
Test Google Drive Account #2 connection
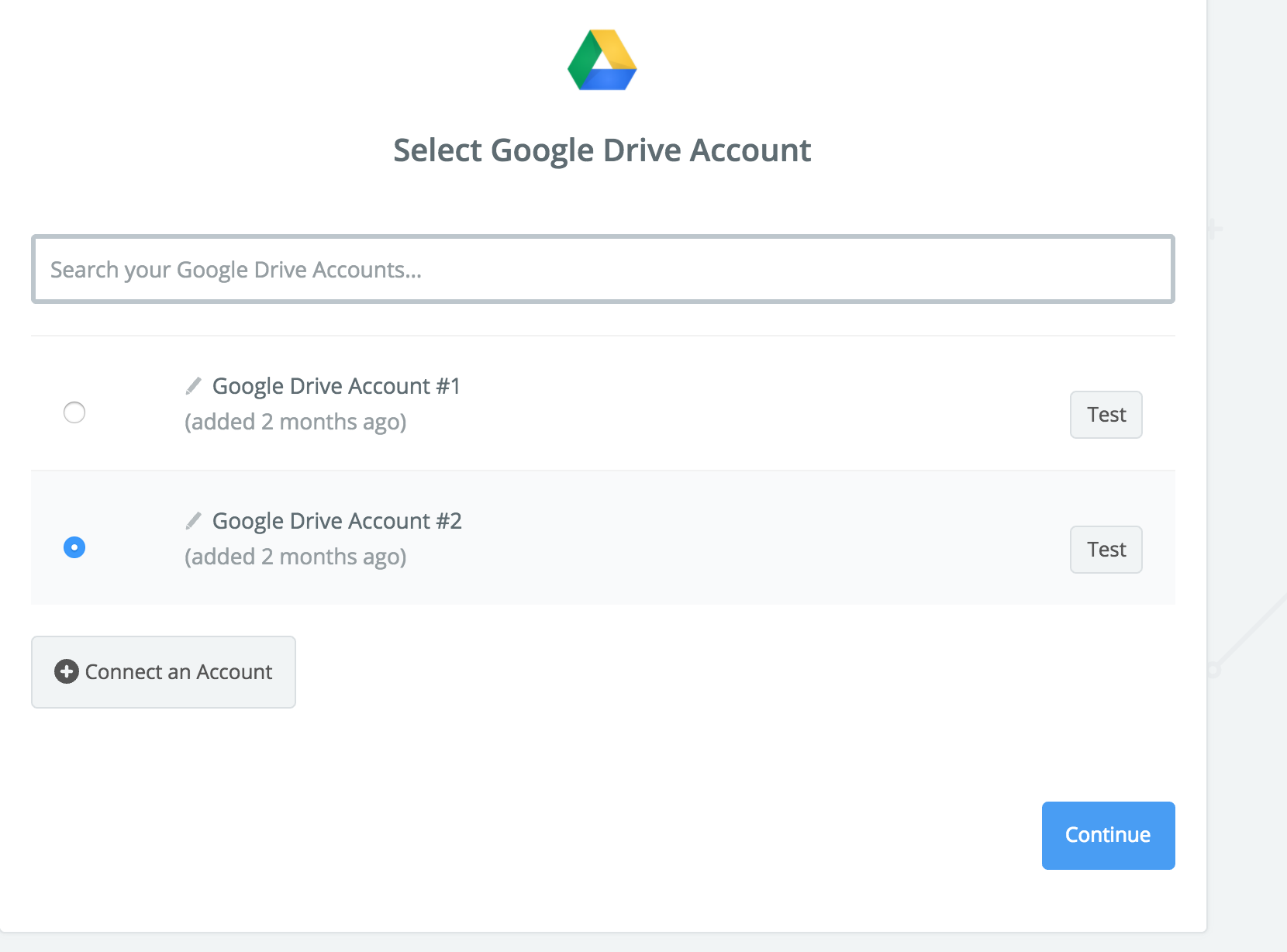[x=1106, y=550]
